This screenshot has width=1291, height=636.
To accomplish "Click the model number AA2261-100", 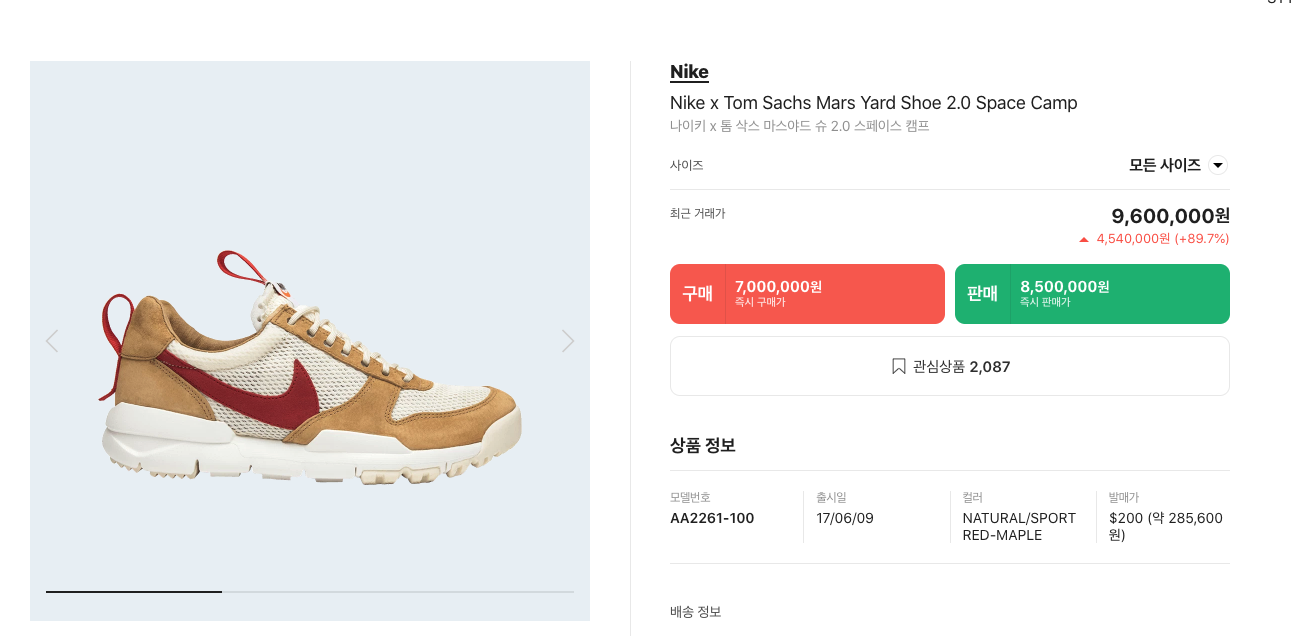I will pyautogui.click(x=712, y=518).
